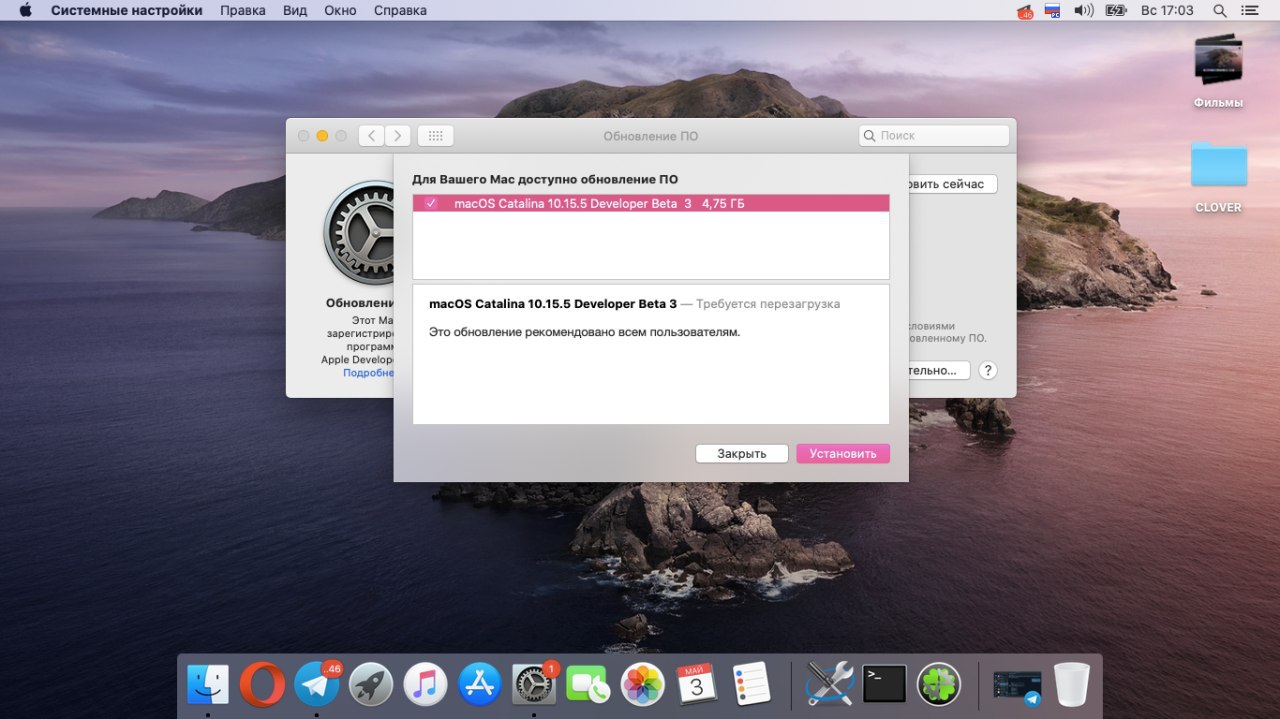Select the CLOVER folder on desktop
Screen dimensions: 1280x719
[1218, 178]
